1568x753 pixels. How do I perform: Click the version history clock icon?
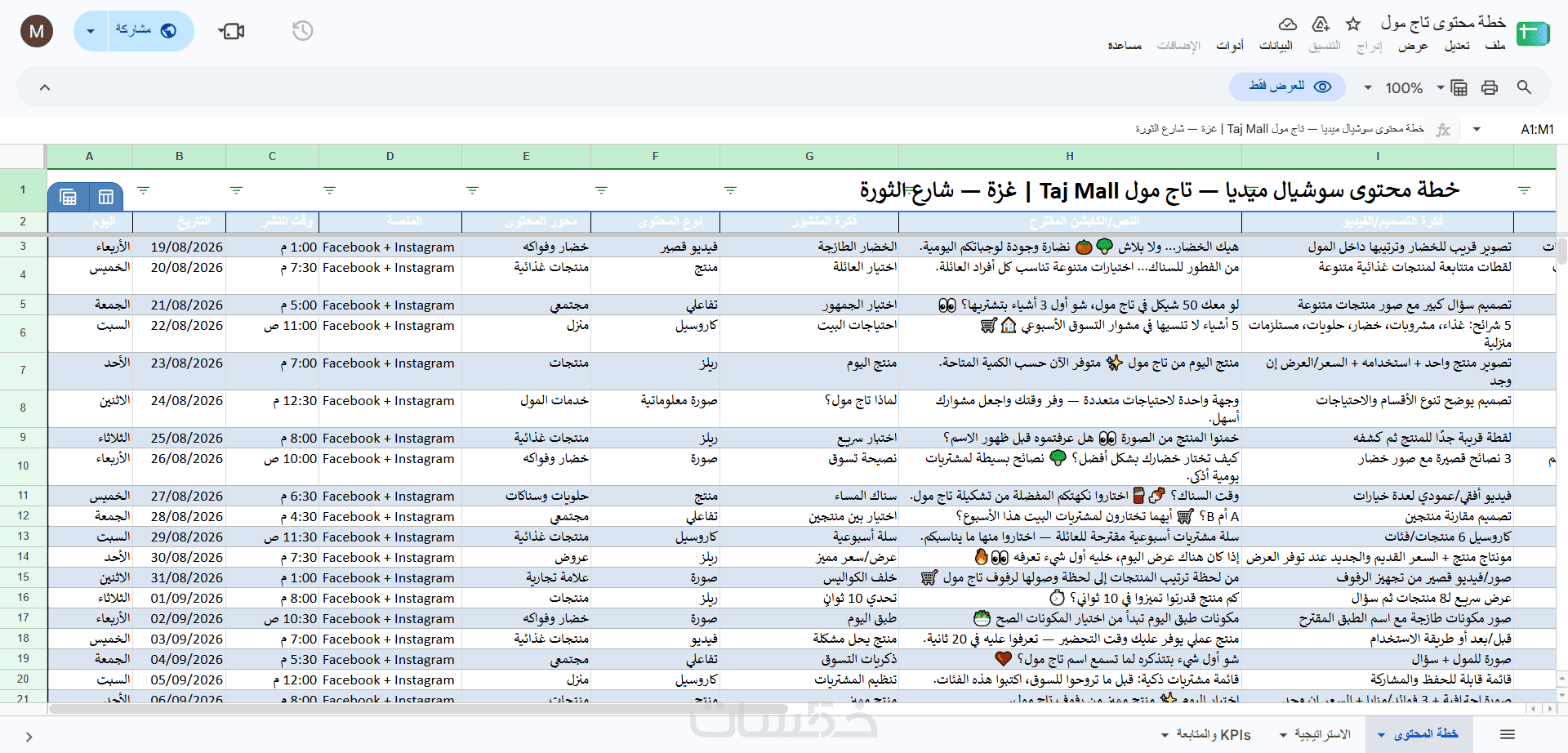302,31
